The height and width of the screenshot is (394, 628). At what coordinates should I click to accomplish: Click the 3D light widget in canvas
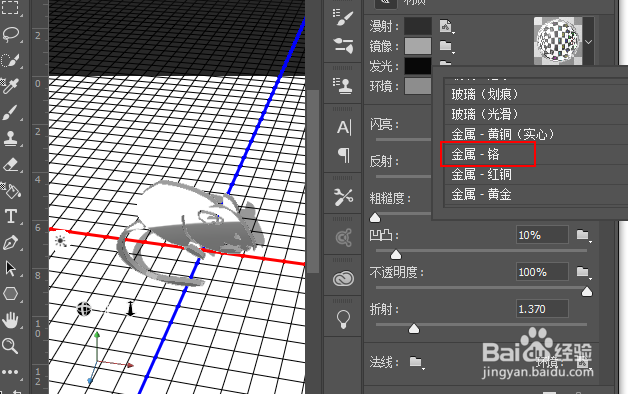click(61, 241)
